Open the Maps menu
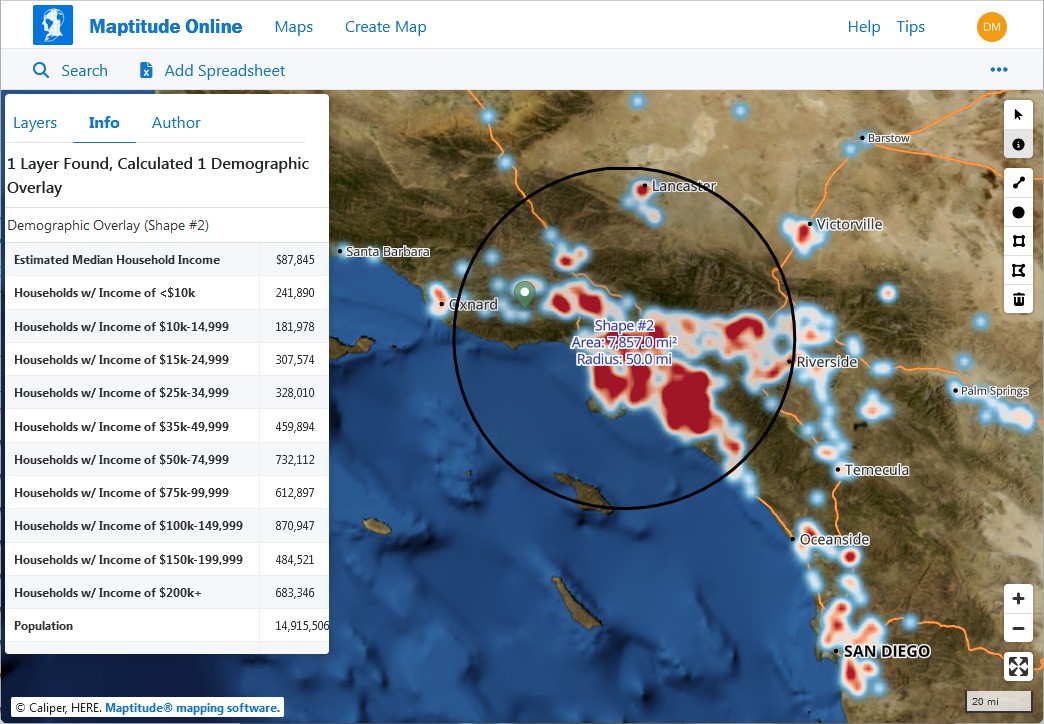This screenshot has height=724, width=1044. 293,27
